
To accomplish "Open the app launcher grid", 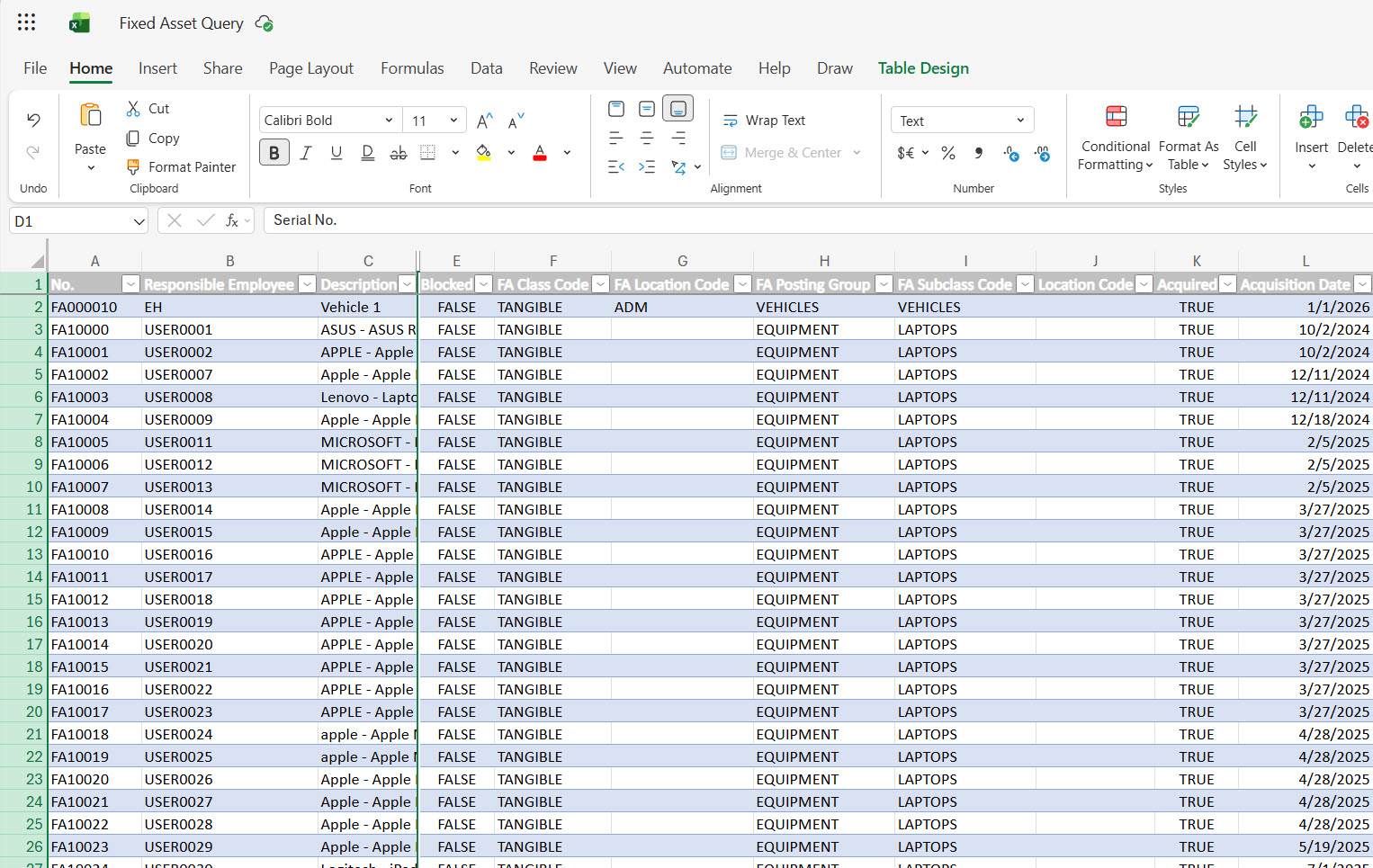I will 27,23.
